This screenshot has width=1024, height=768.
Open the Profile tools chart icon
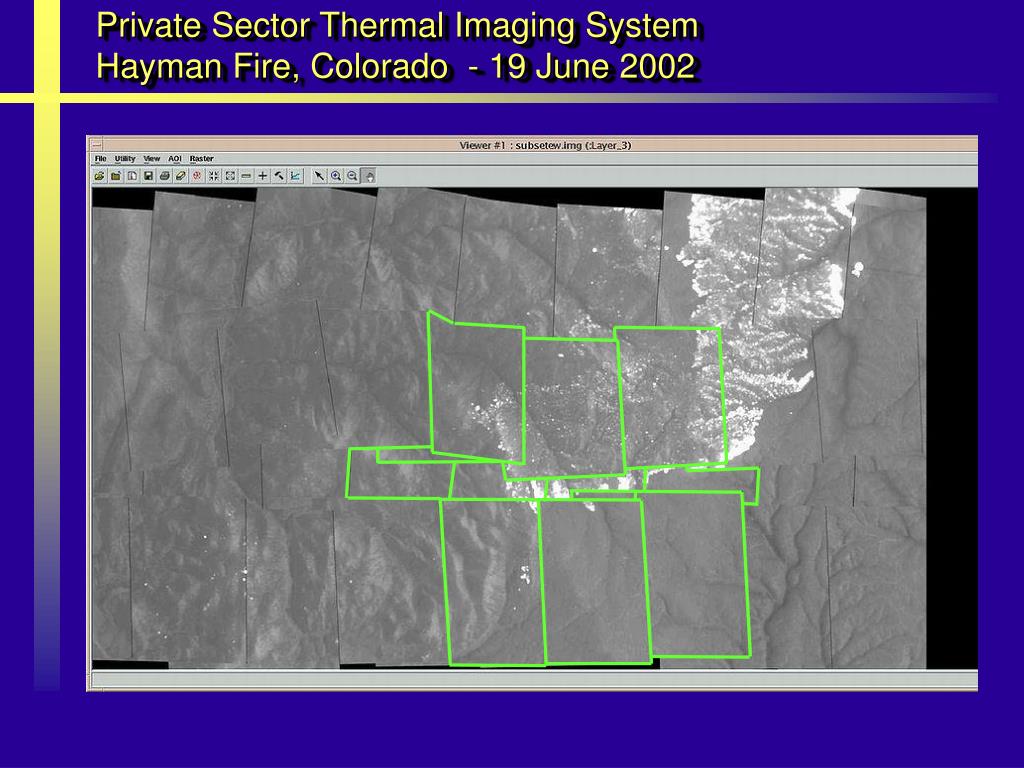coord(295,176)
